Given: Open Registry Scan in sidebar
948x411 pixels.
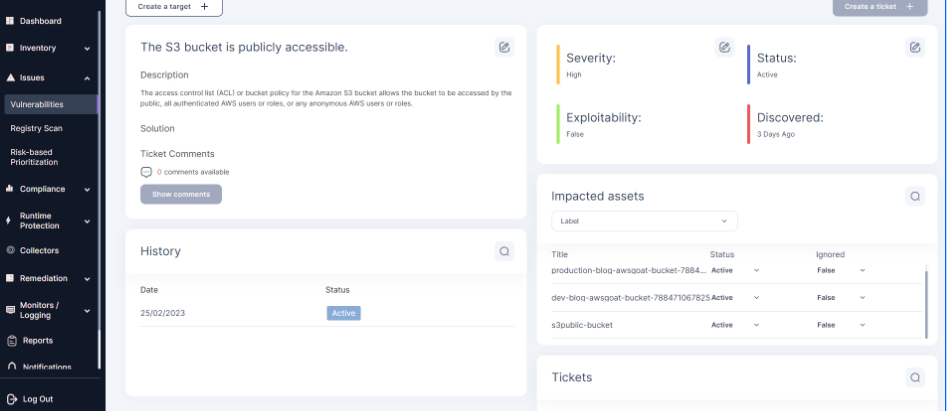Looking at the screenshot, I should point(36,128).
